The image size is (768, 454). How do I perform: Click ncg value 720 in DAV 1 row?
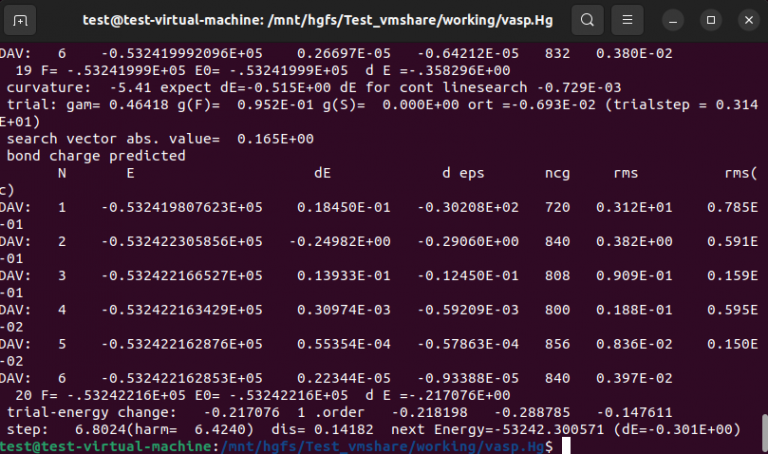[557, 207]
